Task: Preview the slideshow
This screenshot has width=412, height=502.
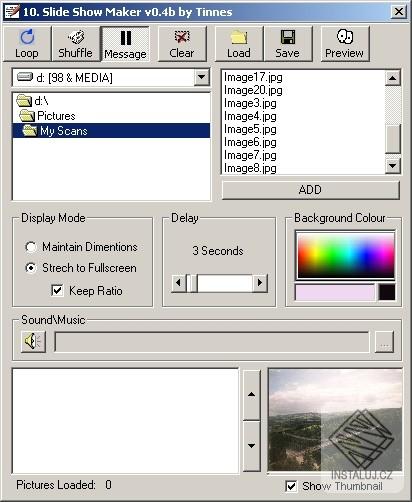Action: pos(345,44)
